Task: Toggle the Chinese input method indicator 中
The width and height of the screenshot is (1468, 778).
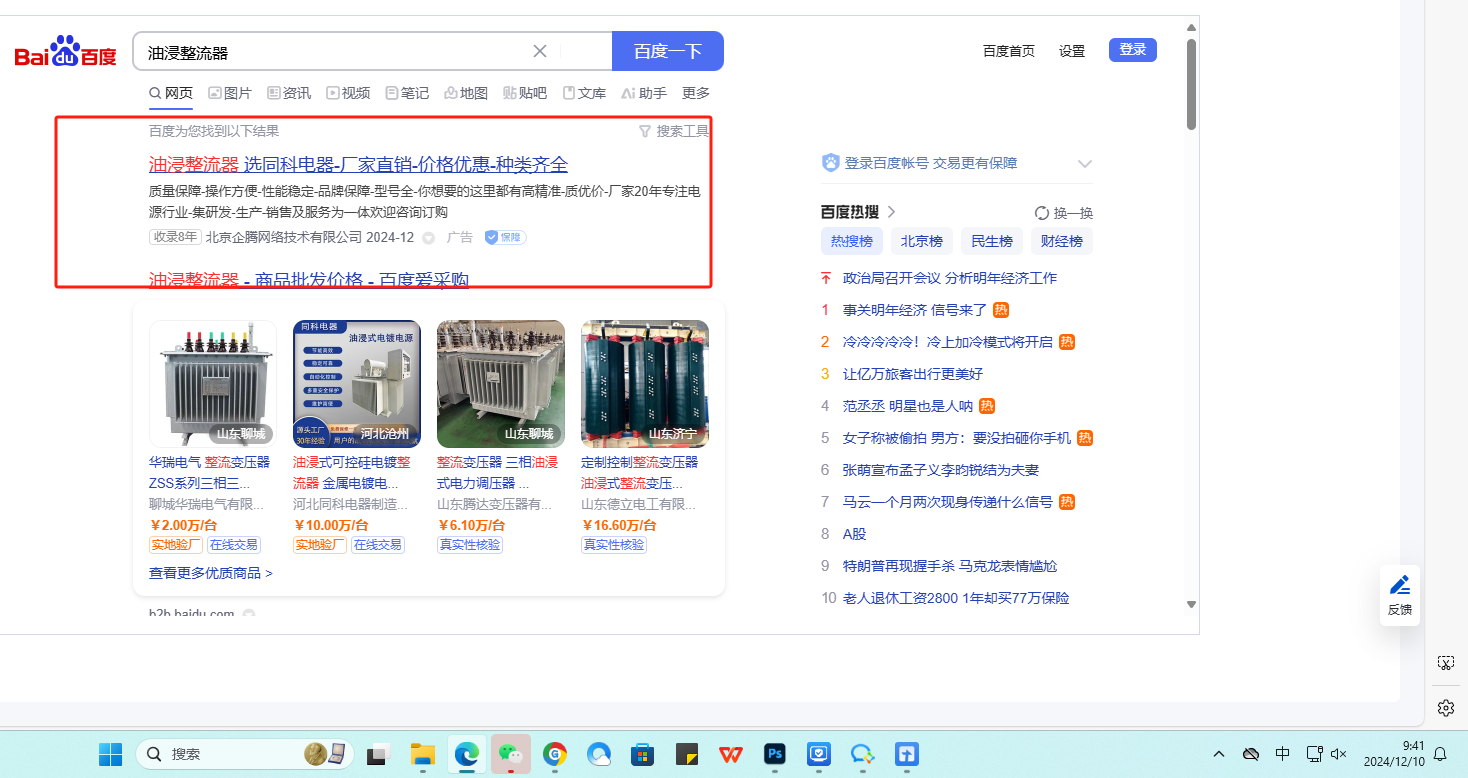Action: [x=1282, y=754]
